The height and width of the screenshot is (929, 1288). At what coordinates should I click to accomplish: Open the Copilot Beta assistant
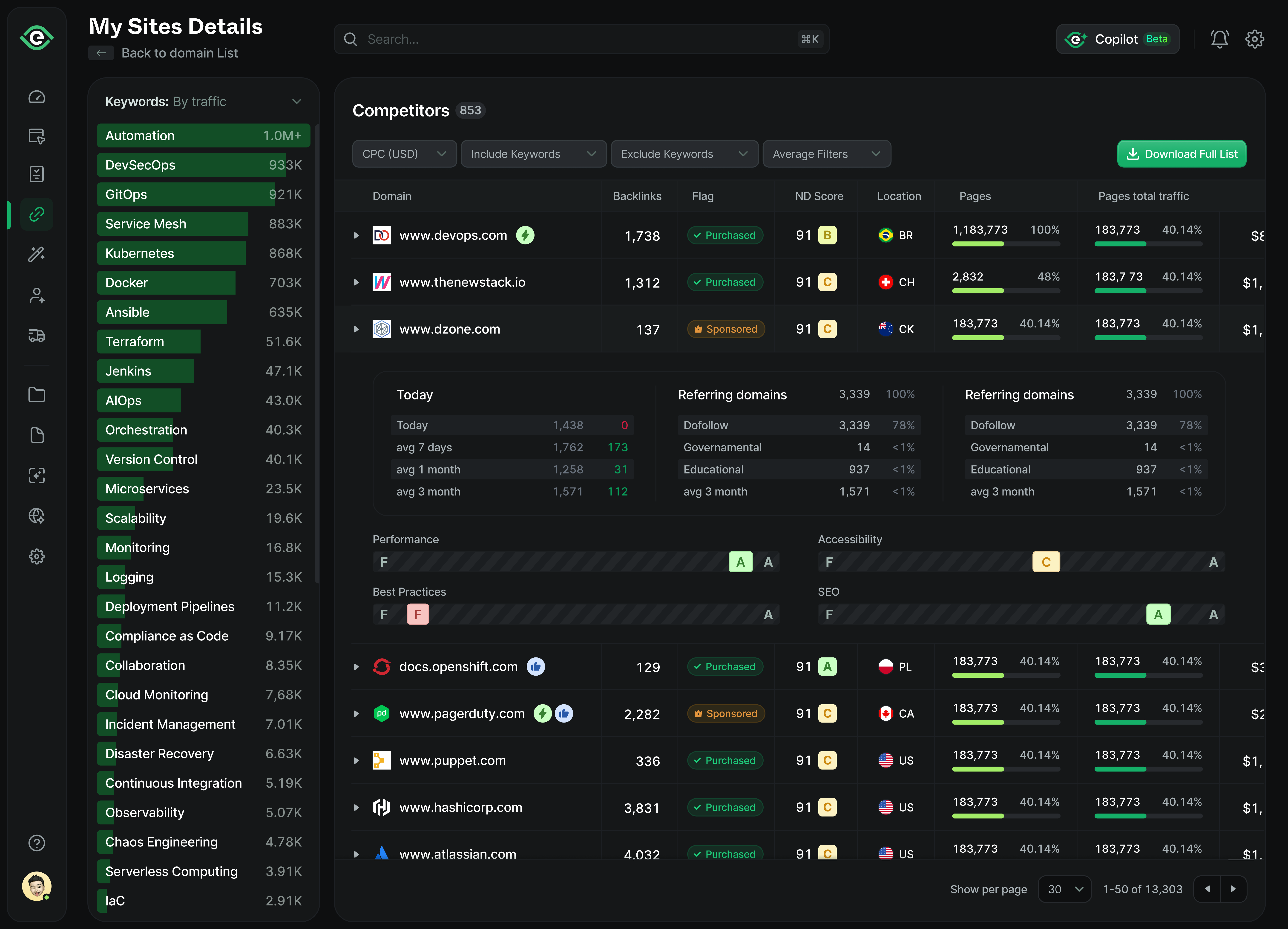1118,39
